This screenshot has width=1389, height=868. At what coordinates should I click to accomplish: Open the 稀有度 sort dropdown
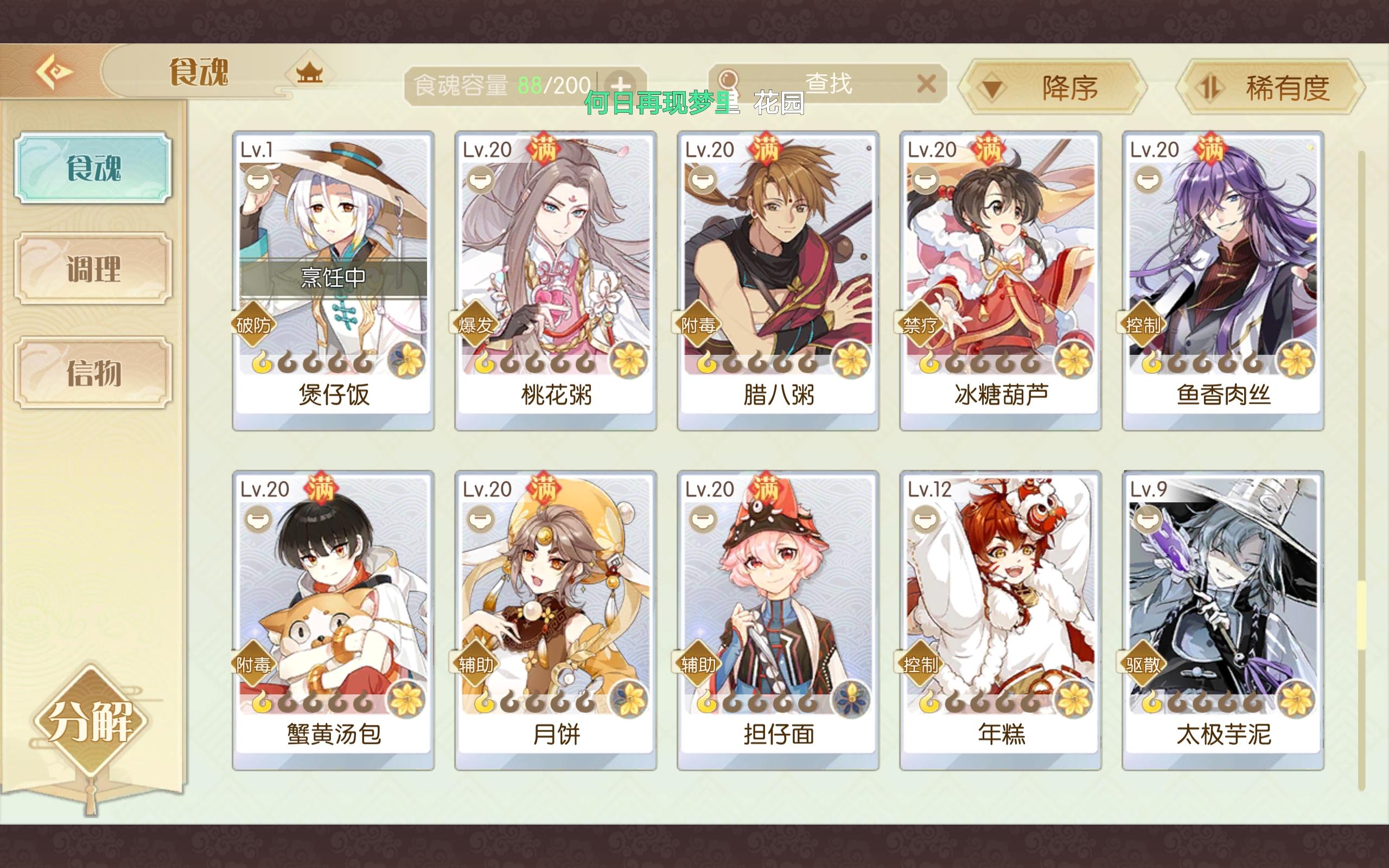(x=1271, y=88)
